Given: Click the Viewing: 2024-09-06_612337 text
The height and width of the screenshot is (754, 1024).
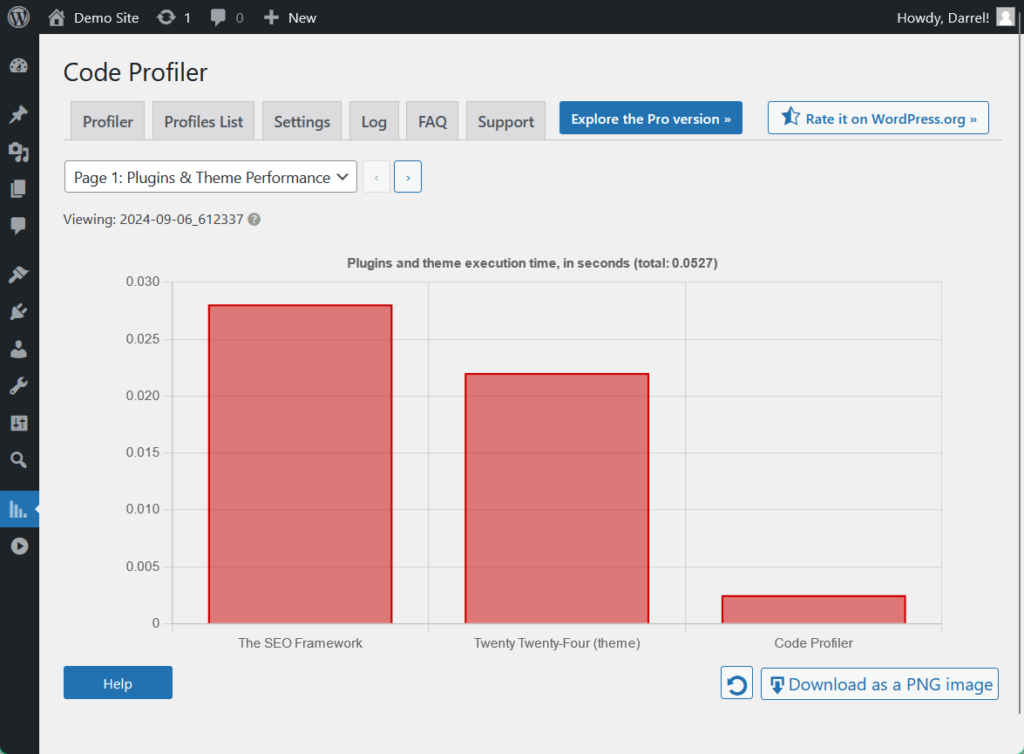Looking at the screenshot, I should coord(153,219).
